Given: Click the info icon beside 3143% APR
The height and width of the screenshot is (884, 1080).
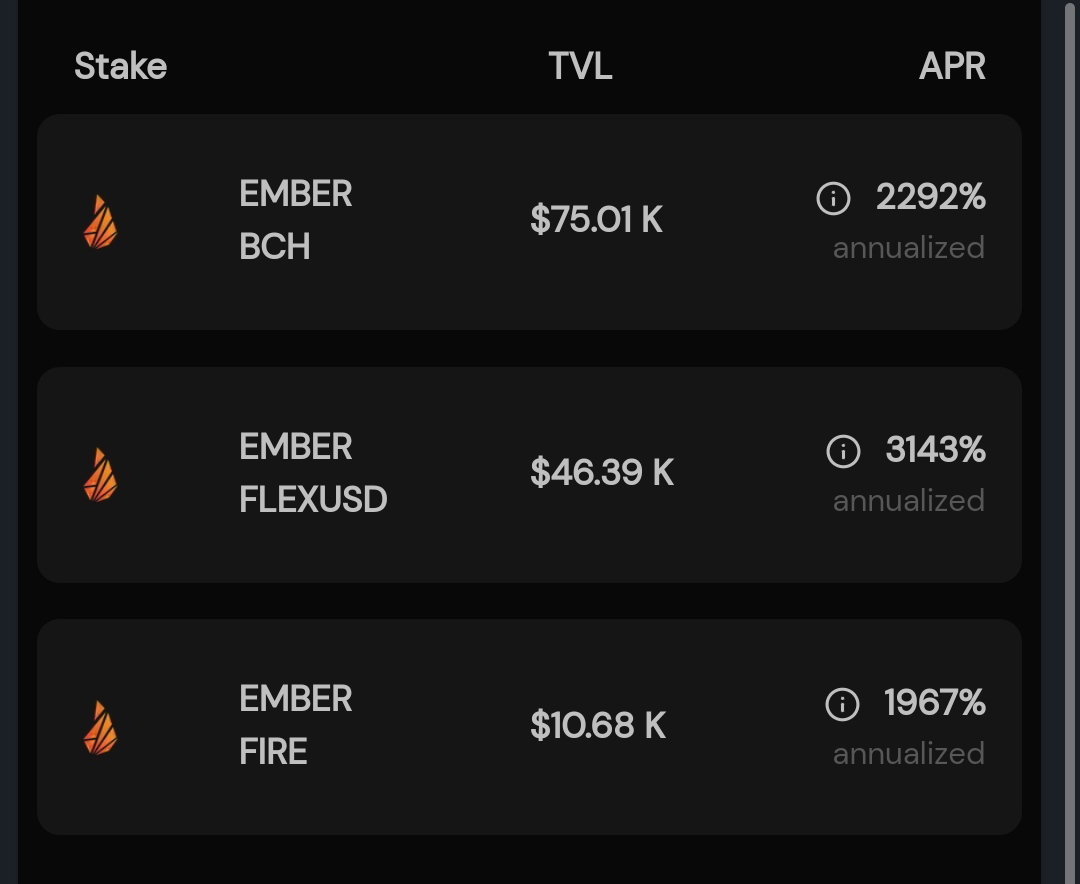Looking at the screenshot, I should pos(843,451).
